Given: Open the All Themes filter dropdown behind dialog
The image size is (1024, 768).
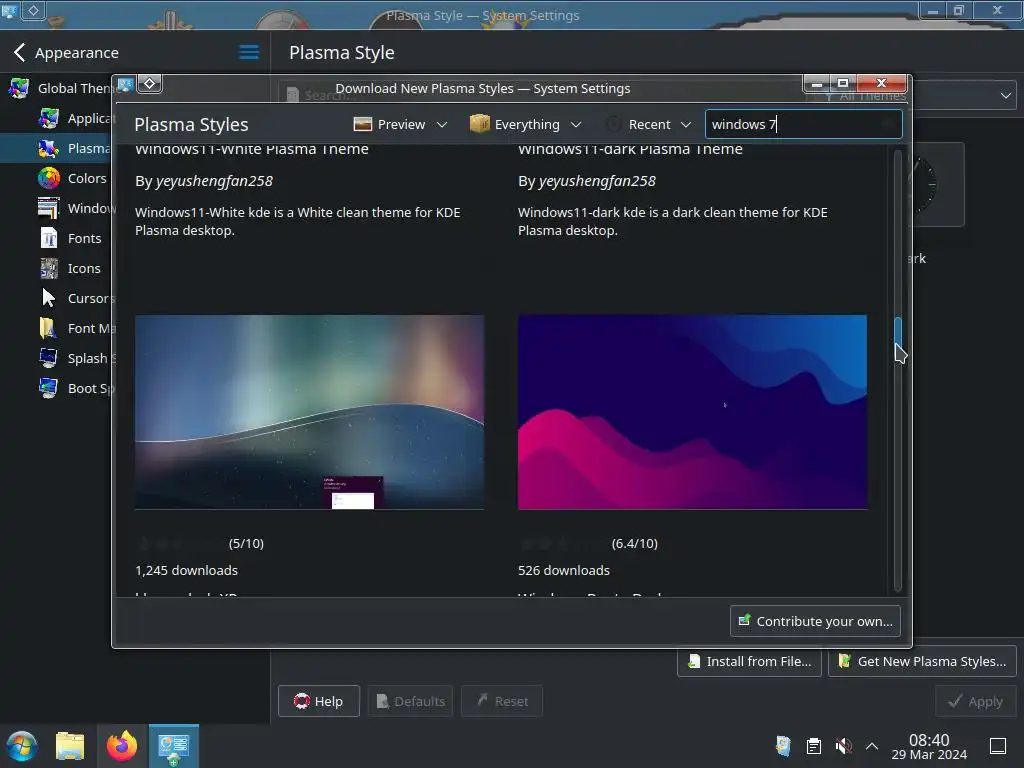Looking at the screenshot, I should coord(964,96).
